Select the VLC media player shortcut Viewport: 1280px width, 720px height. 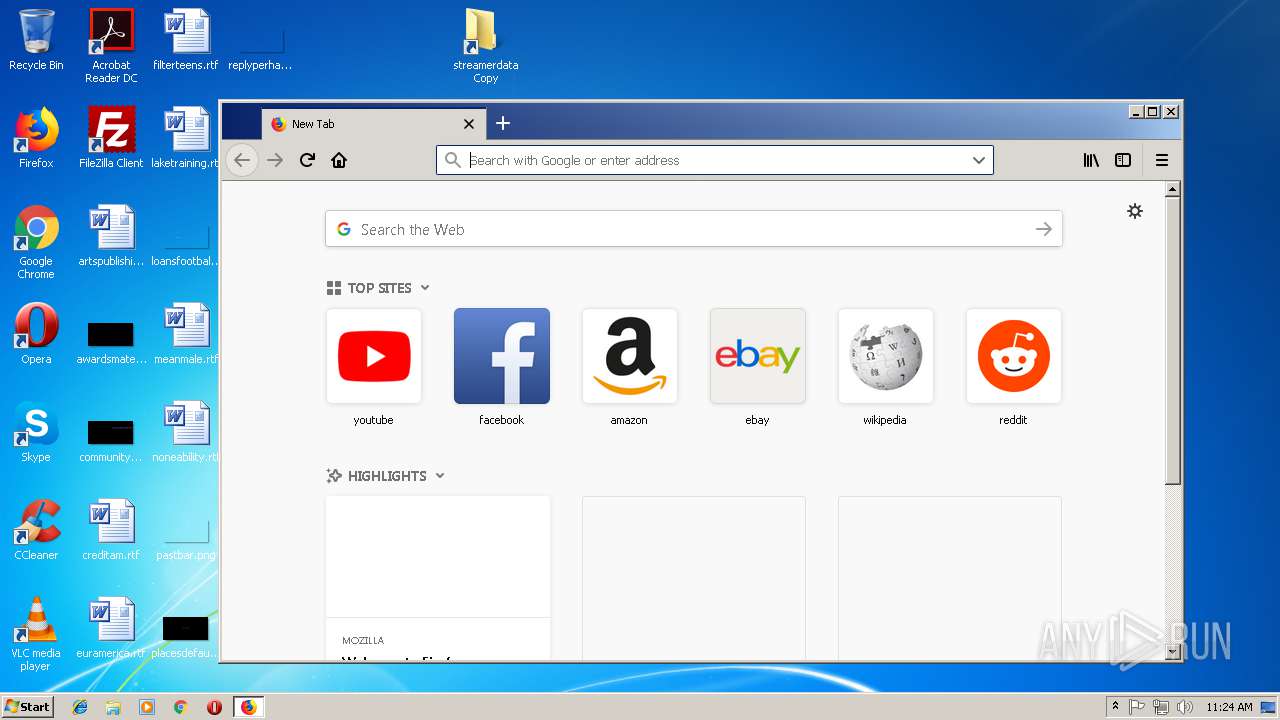tap(36, 634)
